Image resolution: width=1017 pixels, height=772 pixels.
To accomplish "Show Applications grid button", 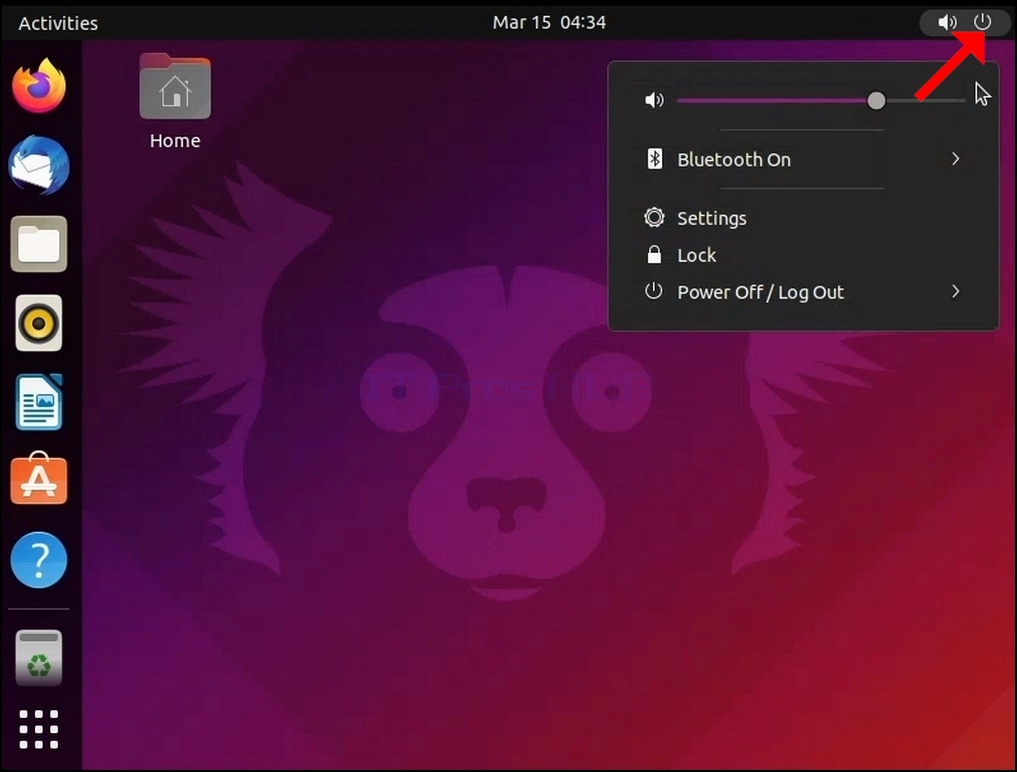I will [x=39, y=729].
